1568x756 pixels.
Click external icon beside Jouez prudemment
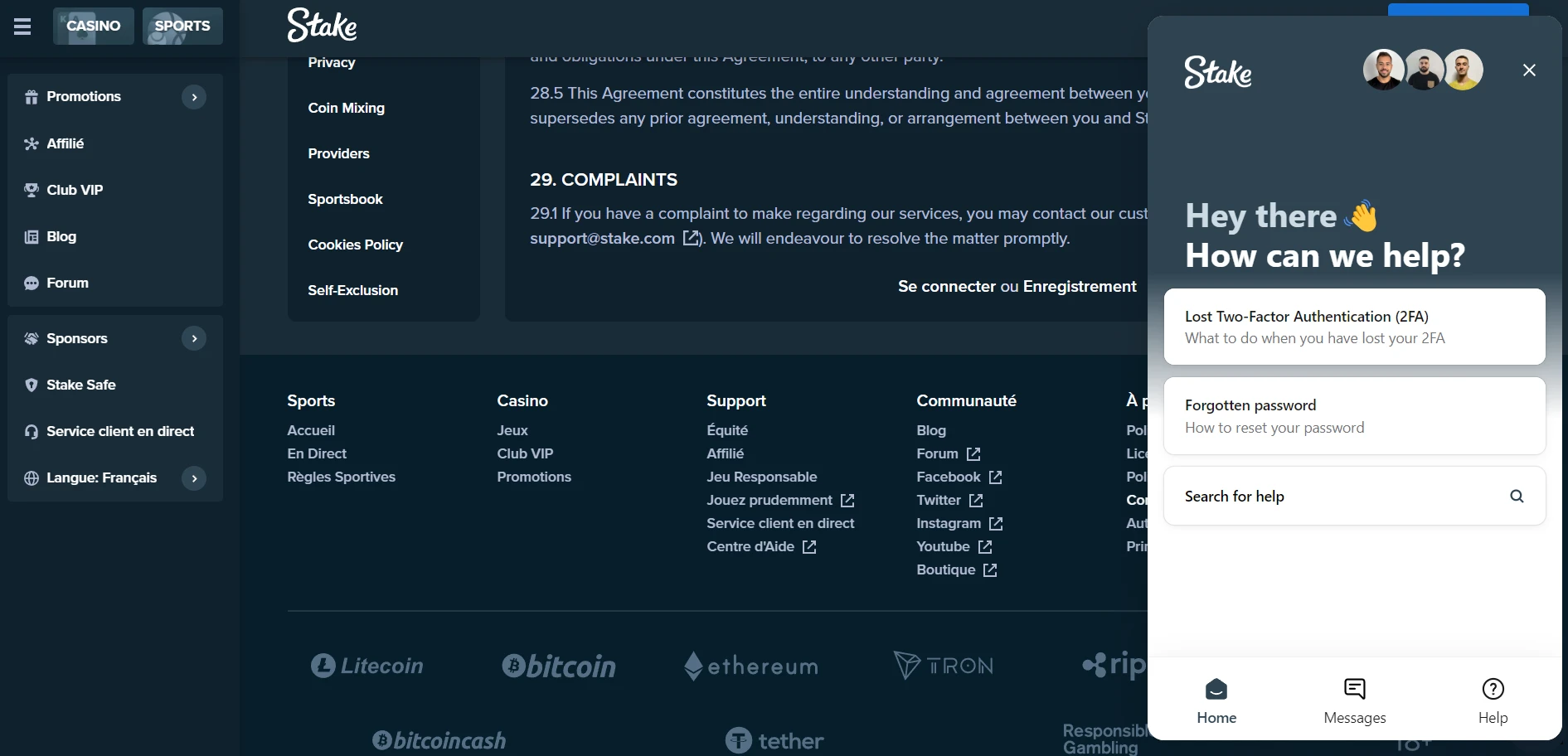(x=847, y=501)
